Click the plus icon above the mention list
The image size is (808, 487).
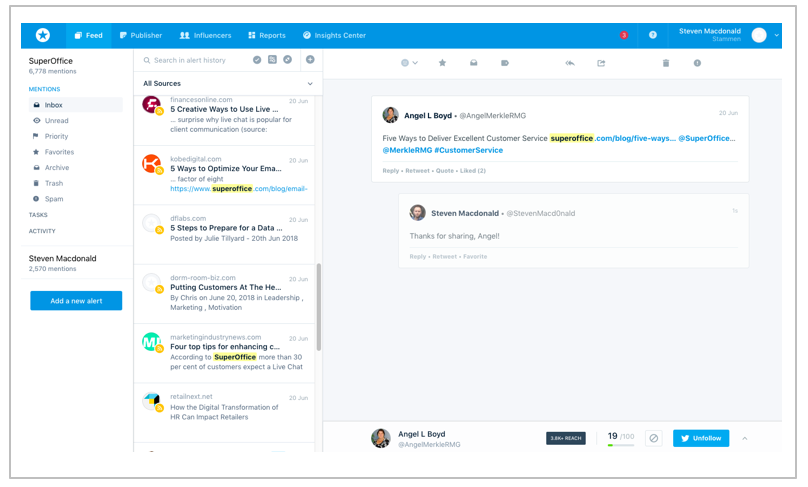pos(310,60)
